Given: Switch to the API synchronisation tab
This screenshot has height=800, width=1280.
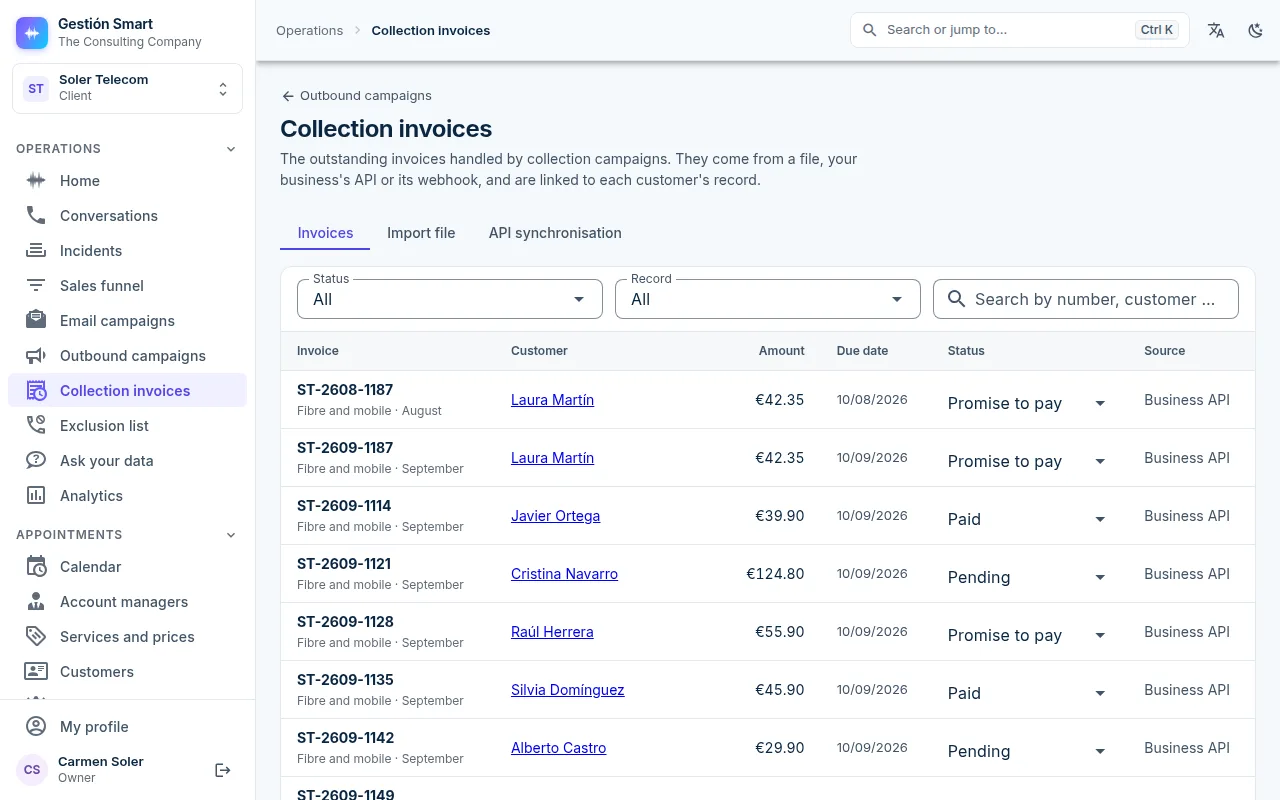Looking at the screenshot, I should (555, 233).
